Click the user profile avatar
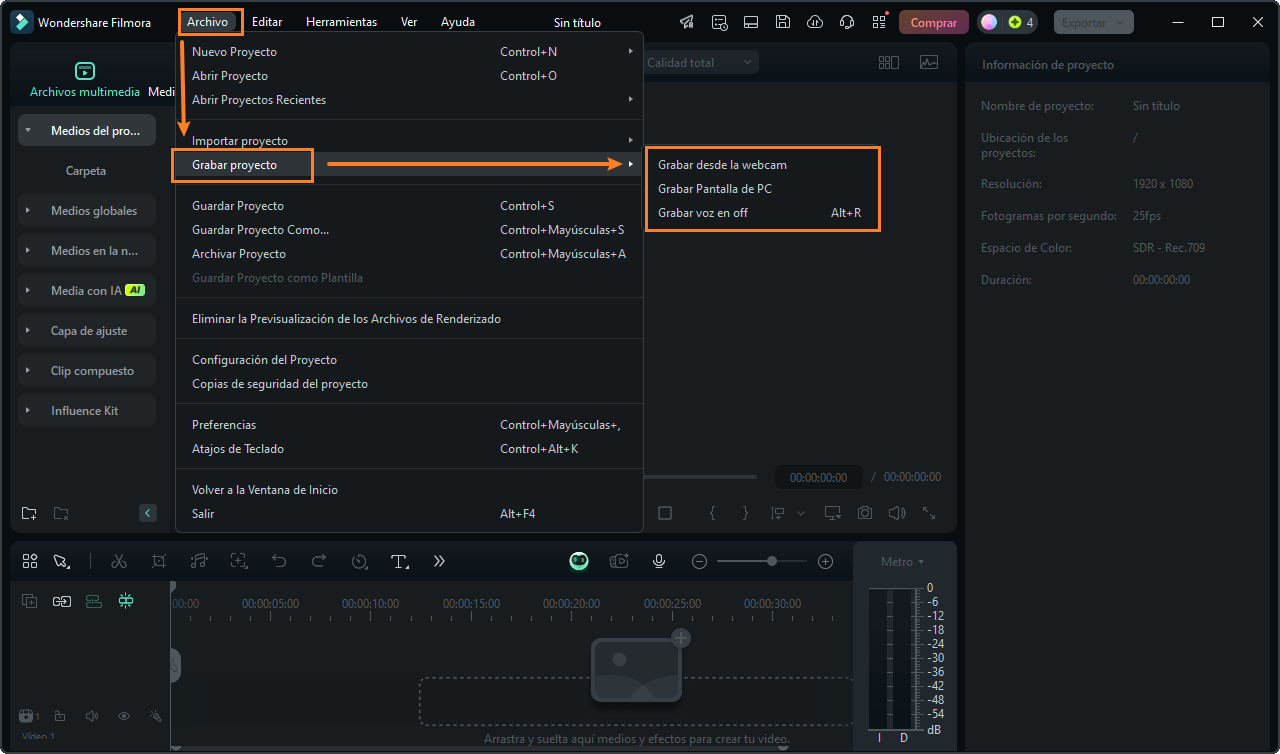The width and height of the screenshot is (1280, 754). pyautogui.click(x=988, y=22)
